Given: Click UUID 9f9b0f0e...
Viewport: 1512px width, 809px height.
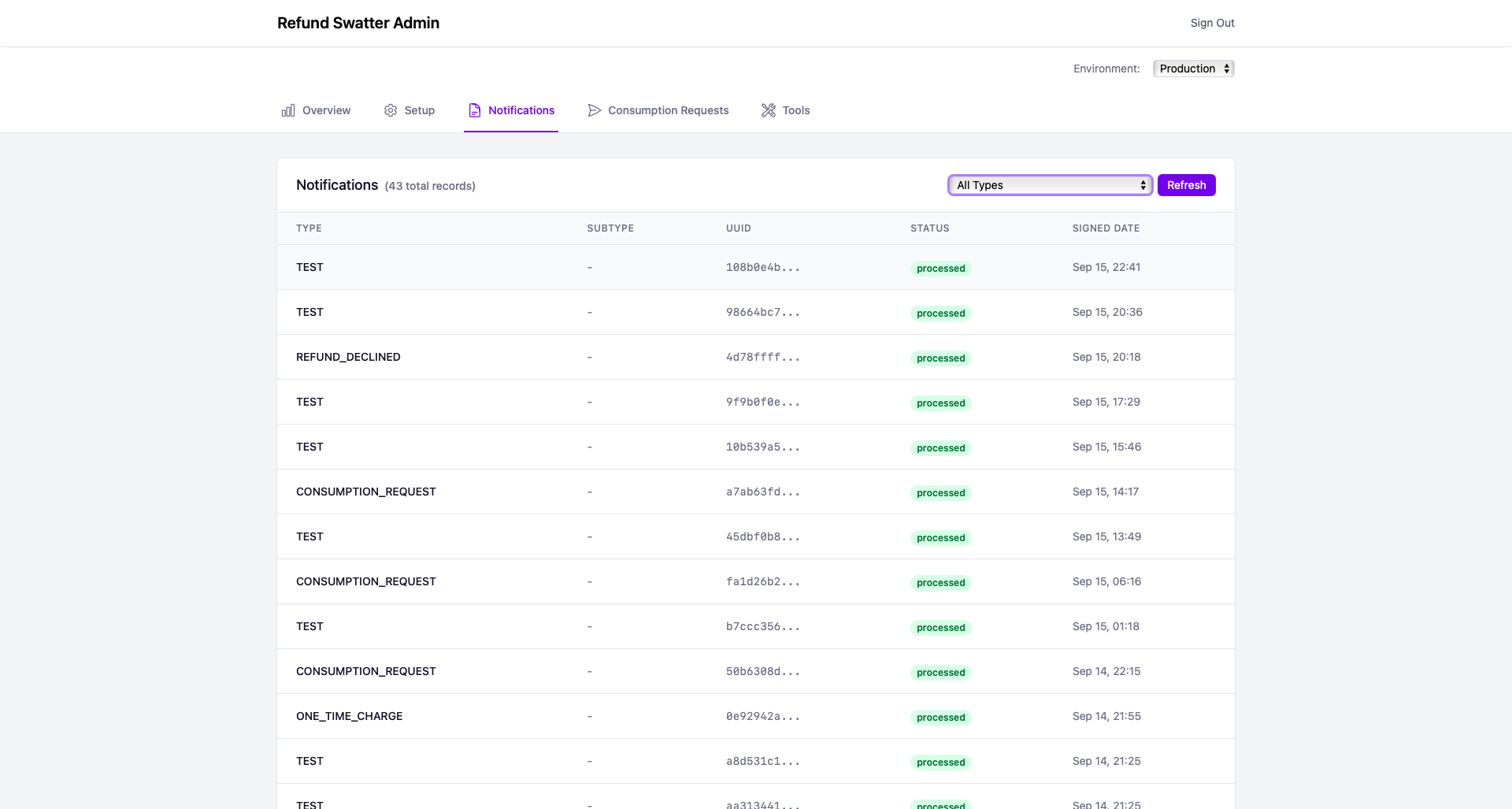Looking at the screenshot, I should point(763,403).
